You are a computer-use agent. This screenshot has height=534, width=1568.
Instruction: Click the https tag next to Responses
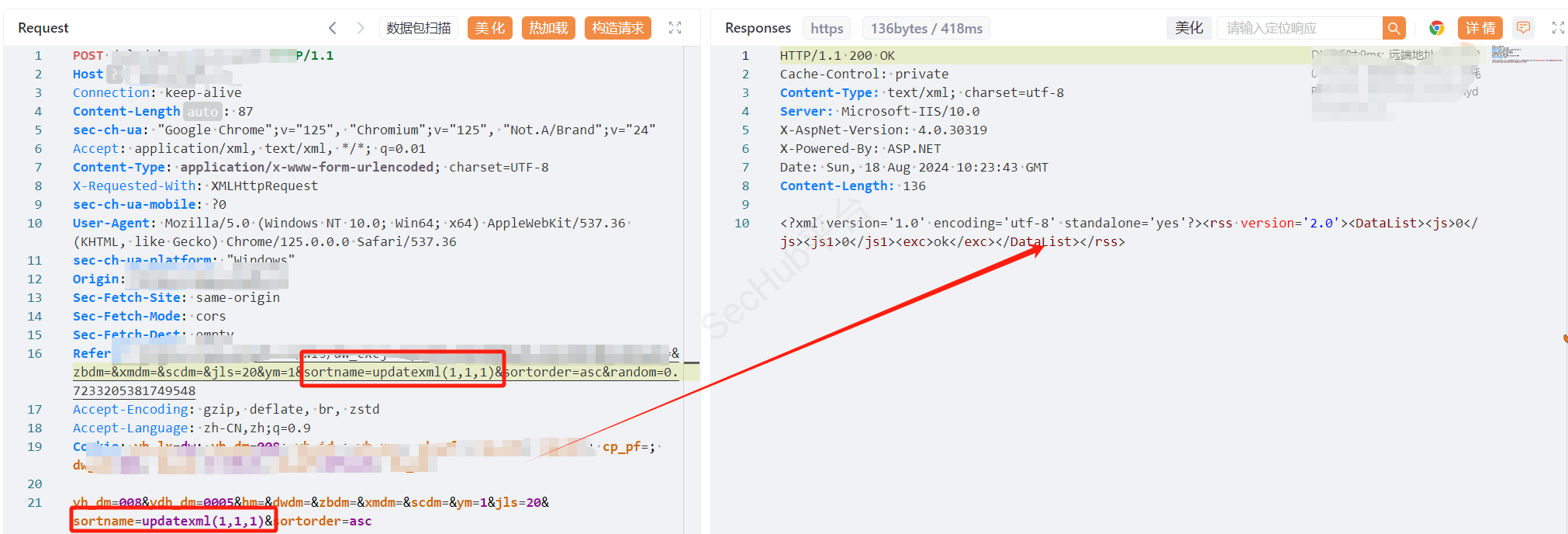pos(827,28)
